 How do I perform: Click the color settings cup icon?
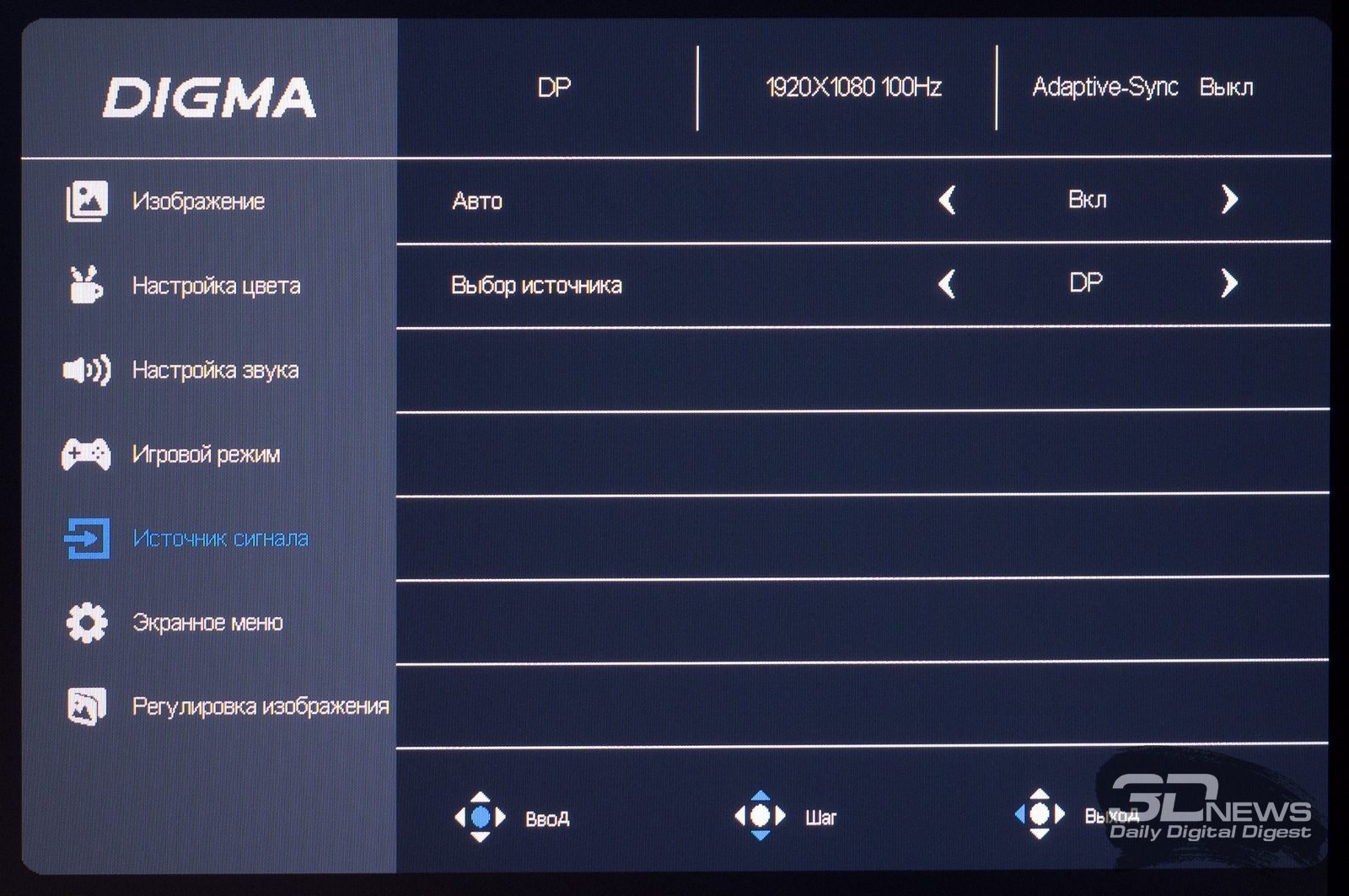[85, 284]
